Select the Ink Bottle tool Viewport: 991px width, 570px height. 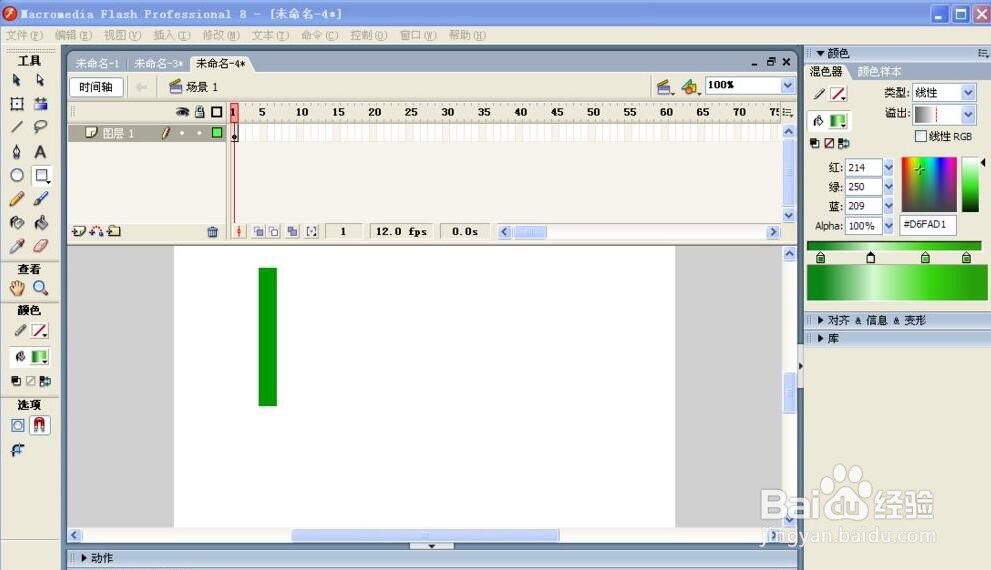[16, 222]
